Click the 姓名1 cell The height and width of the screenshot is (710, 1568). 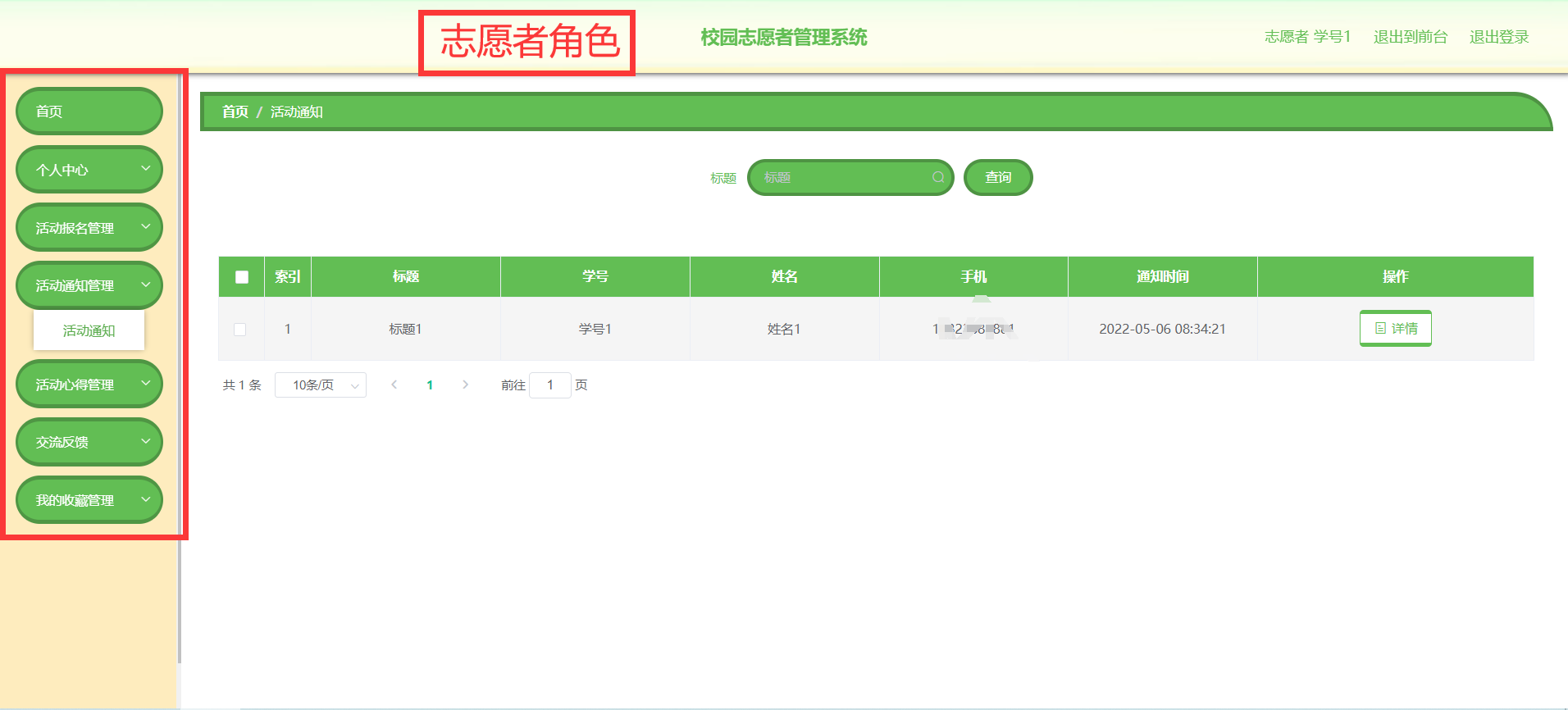click(785, 329)
